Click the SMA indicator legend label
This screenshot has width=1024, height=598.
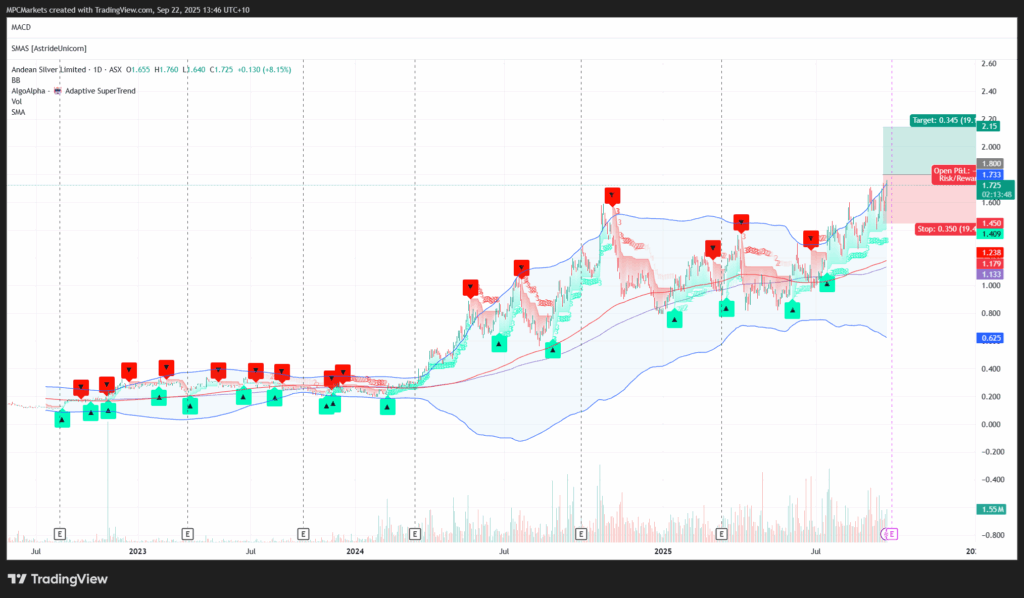click(x=18, y=112)
